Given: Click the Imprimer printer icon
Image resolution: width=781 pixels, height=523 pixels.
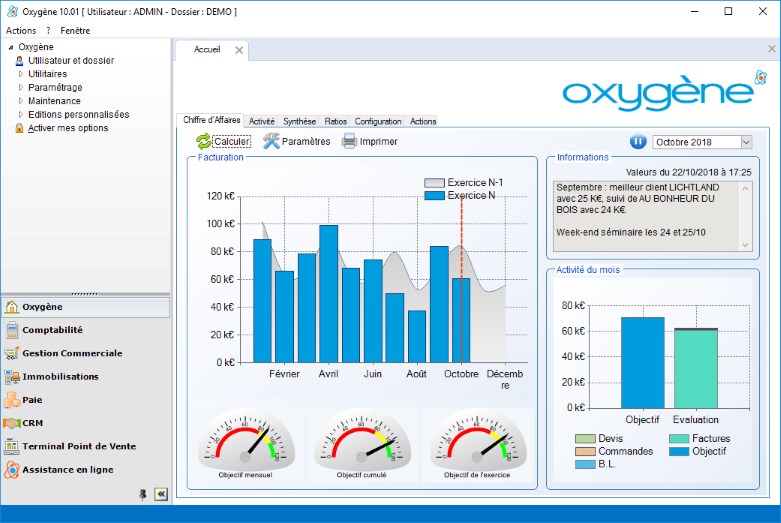Looking at the screenshot, I should [x=350, y=141].
